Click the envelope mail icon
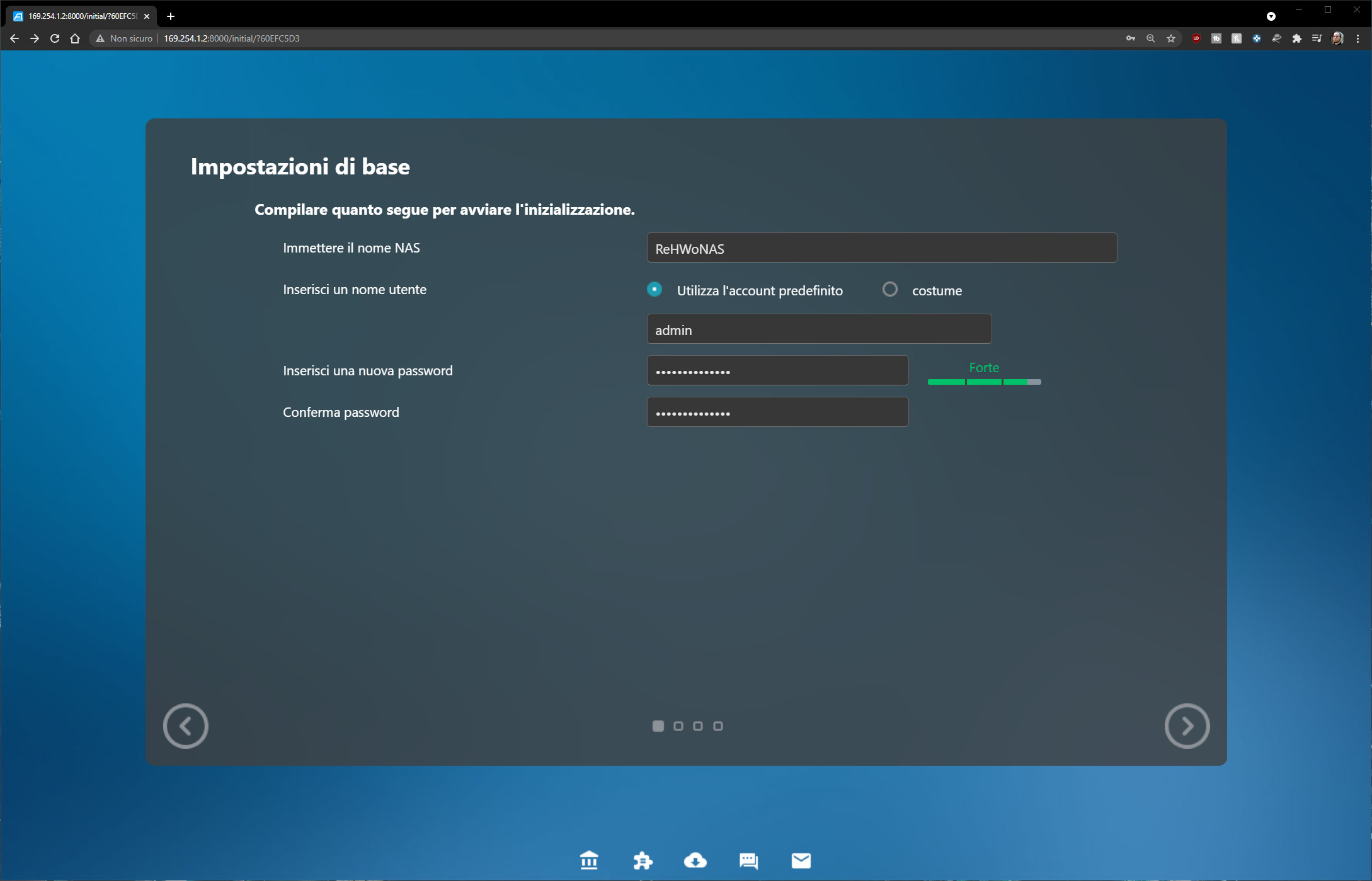Screen dimensions: 1372x881 [x=801, y=860]
